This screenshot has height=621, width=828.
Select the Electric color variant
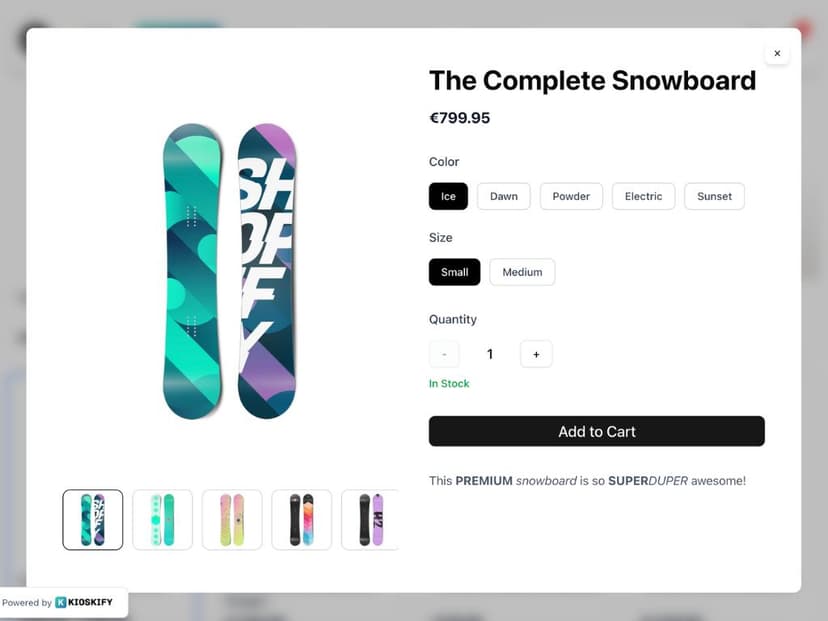tap(643, 196)
